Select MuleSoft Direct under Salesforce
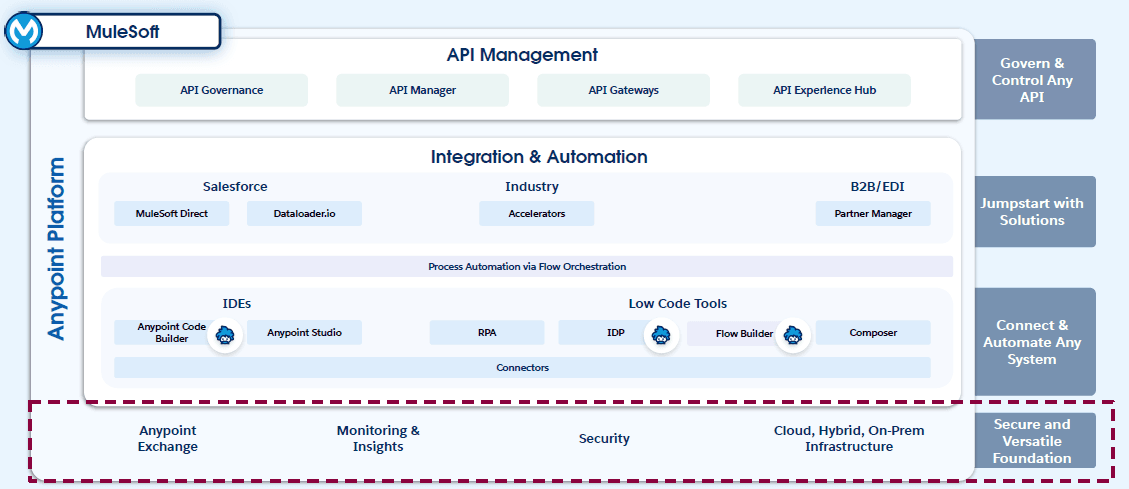Image resolution: width=1129 pixels, height=489 pixels. (171, 213)
